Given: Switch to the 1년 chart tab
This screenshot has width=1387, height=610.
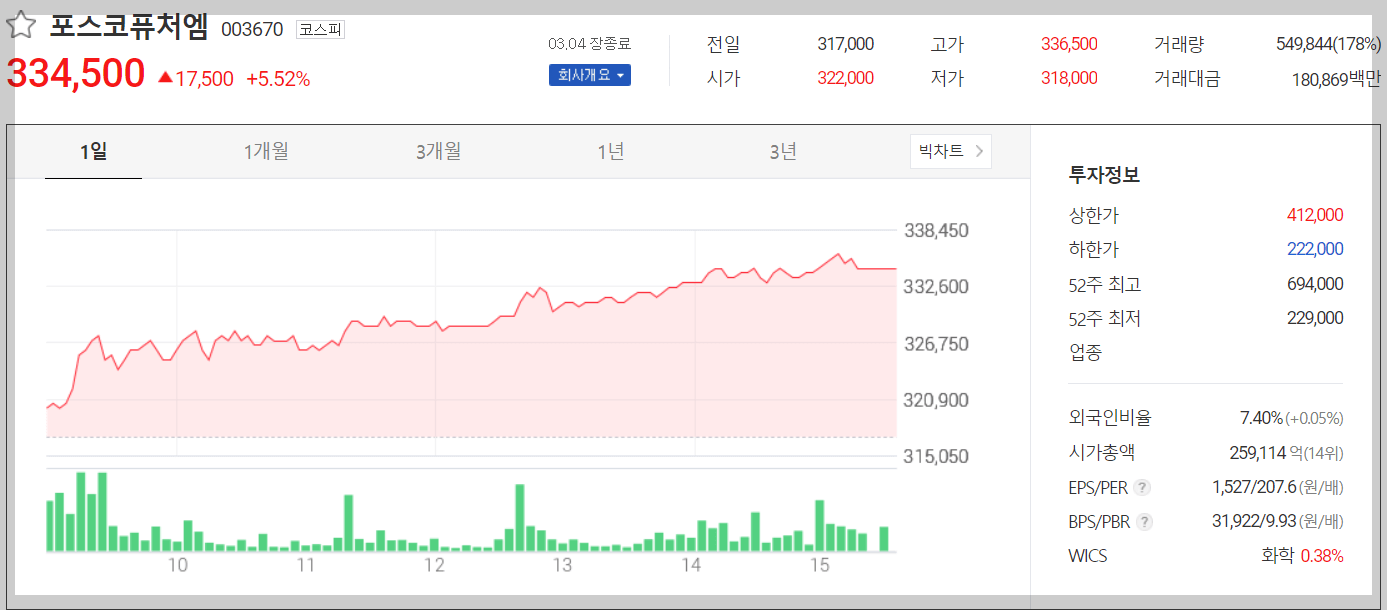Looking at the screenshot, I should click(x=611, y=151).
